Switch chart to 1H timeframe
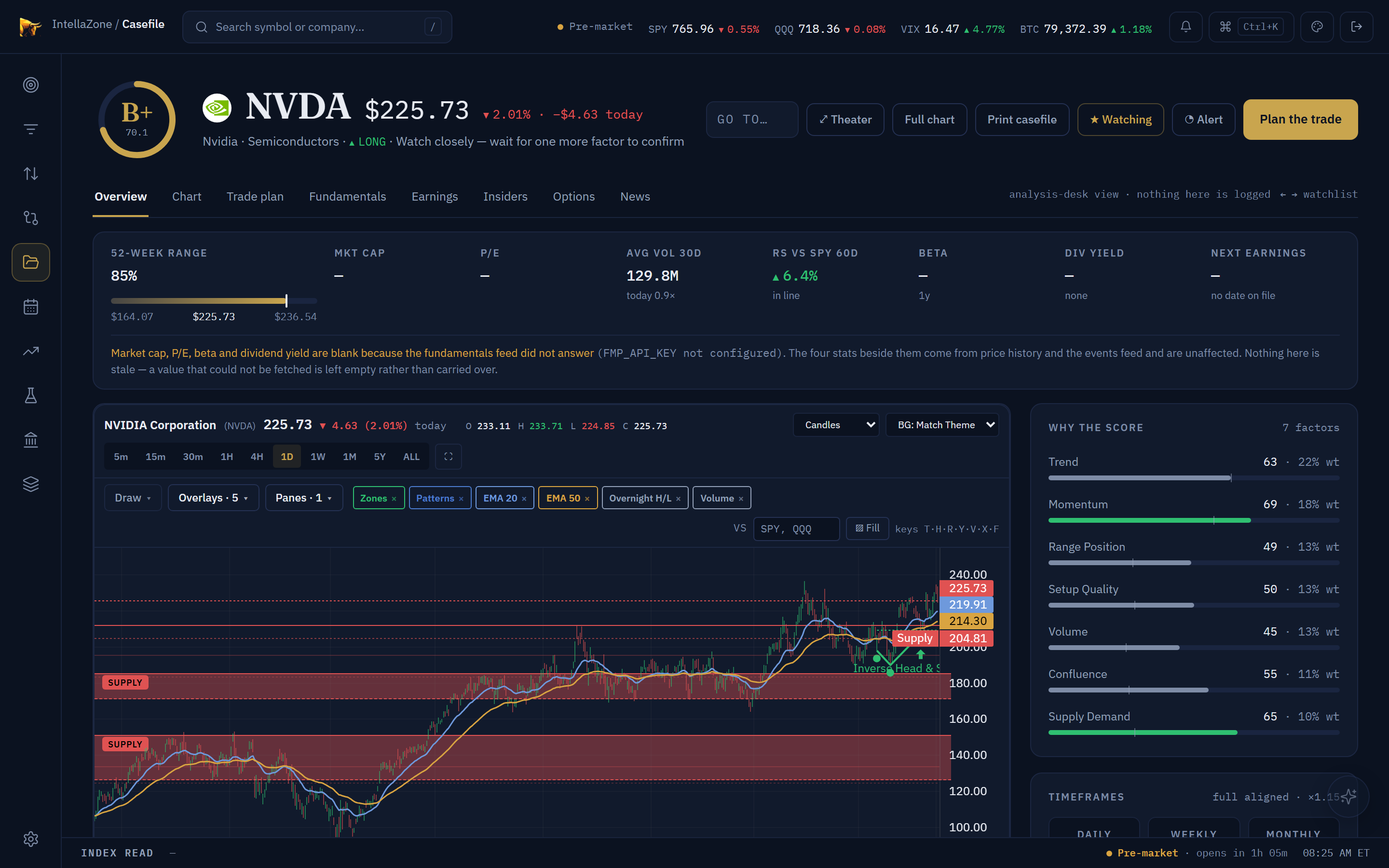 coord(227,456)
